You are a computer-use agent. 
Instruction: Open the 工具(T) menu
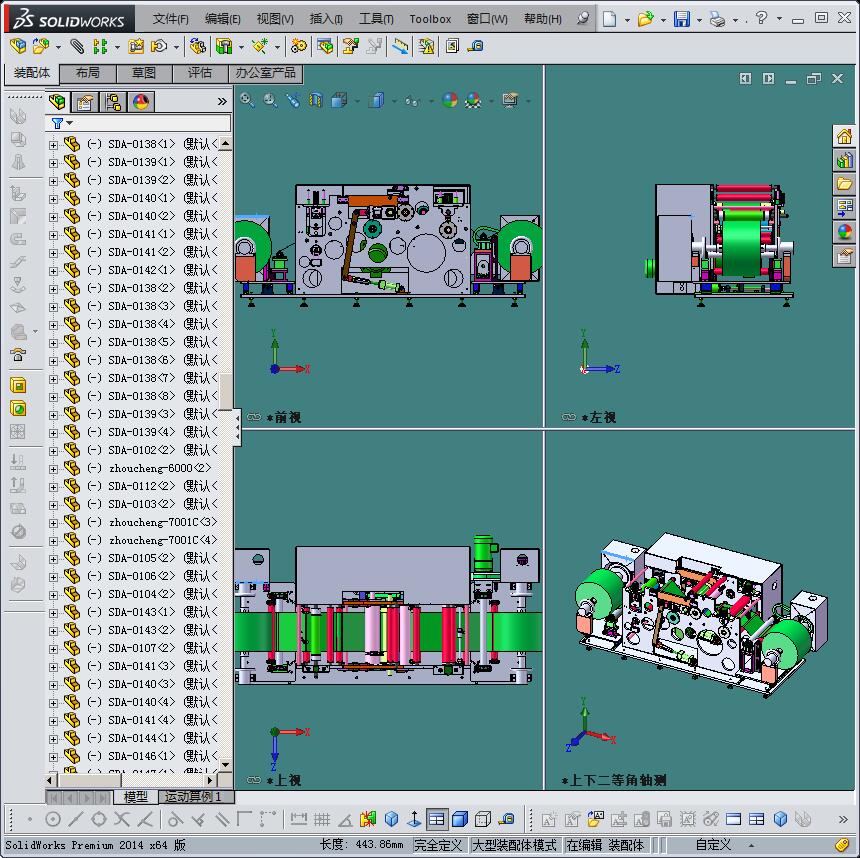click(376, 19)
